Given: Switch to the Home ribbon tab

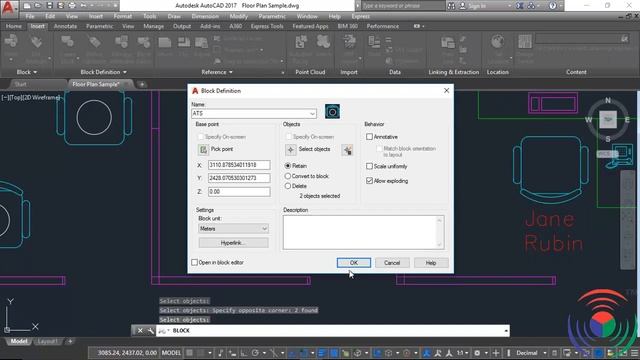Looking at the screenshot, I should click(13, 26).
